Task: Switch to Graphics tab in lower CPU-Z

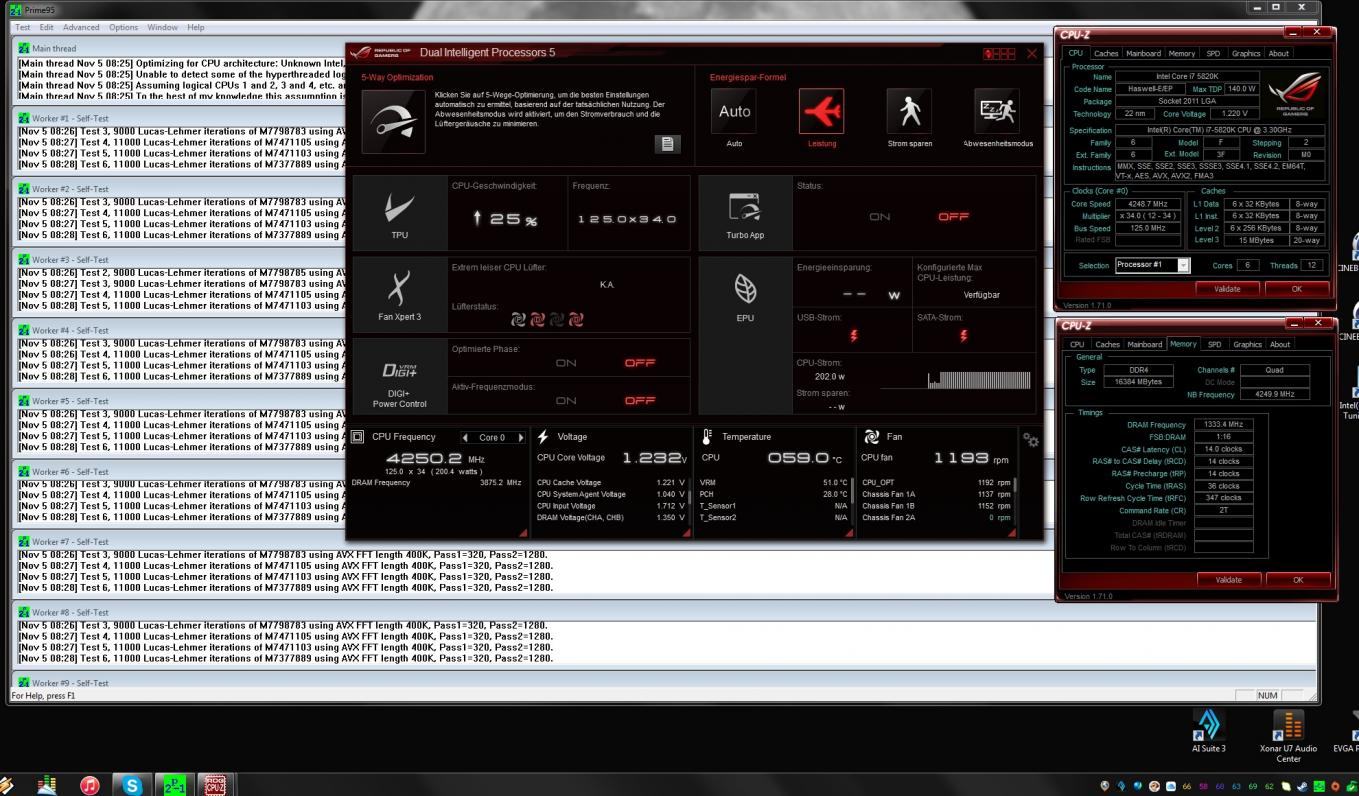Action: pos(1247,344)
